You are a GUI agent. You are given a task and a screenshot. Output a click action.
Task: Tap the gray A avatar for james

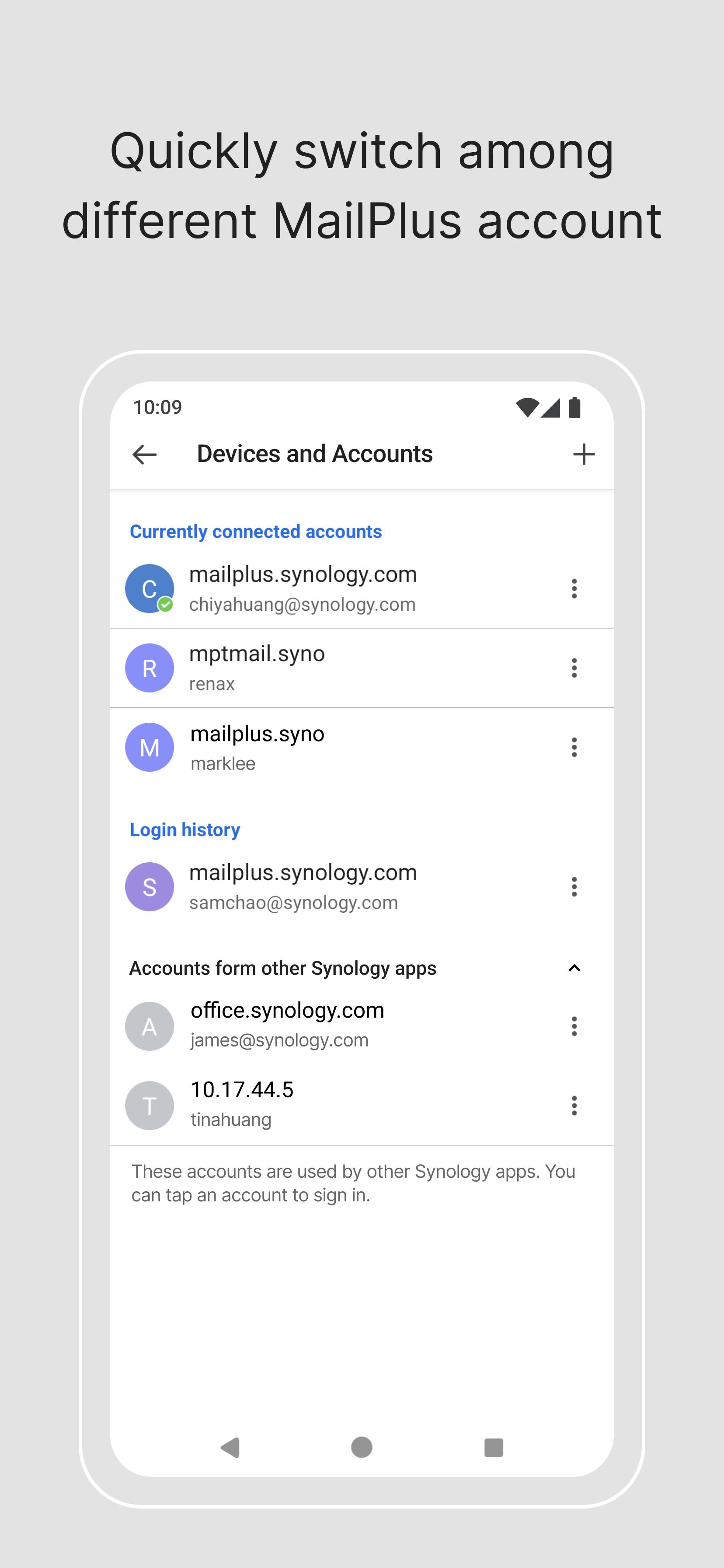click(x=150, y=1026)
